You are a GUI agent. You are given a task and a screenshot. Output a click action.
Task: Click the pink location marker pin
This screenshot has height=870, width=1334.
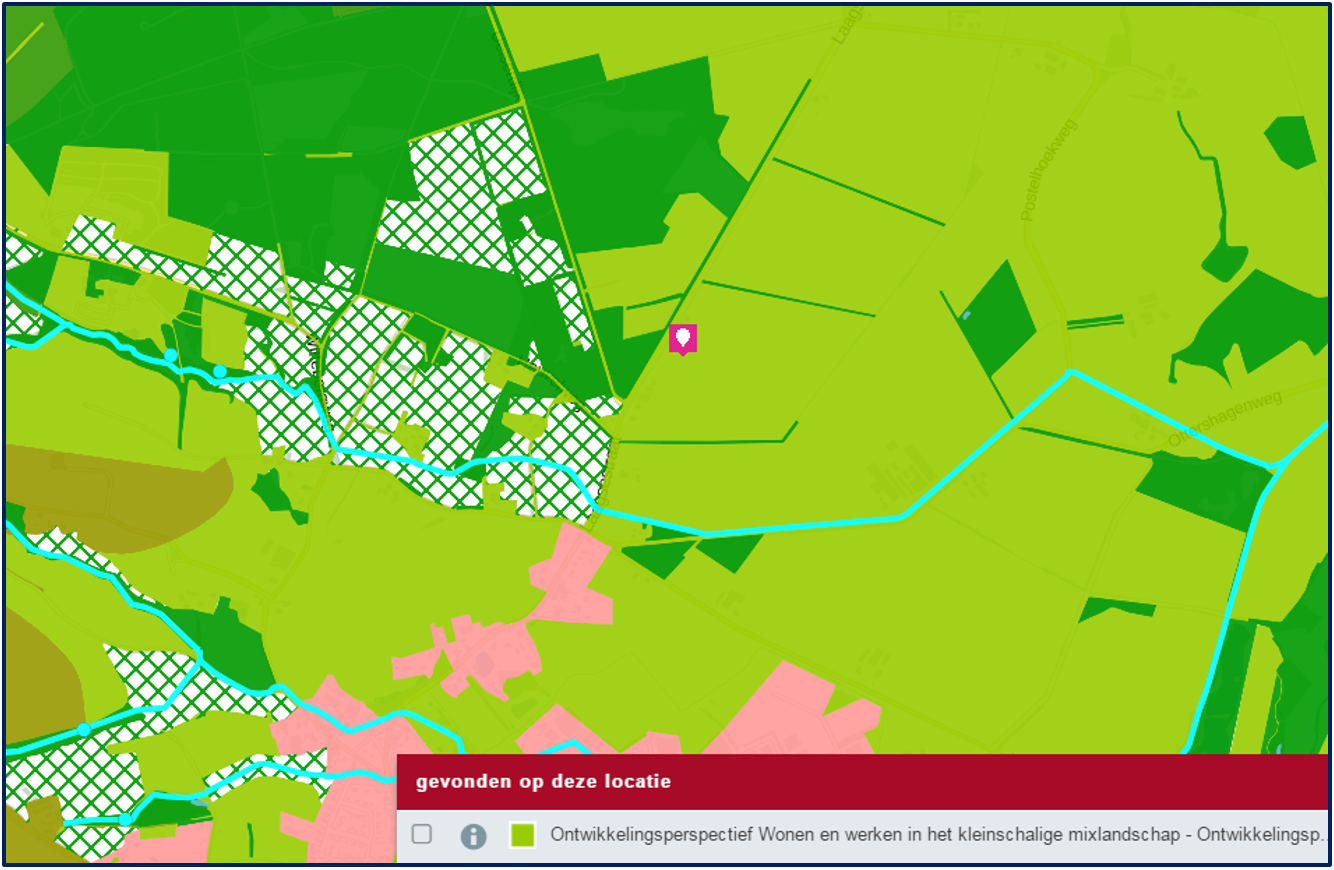coord(683,340)
